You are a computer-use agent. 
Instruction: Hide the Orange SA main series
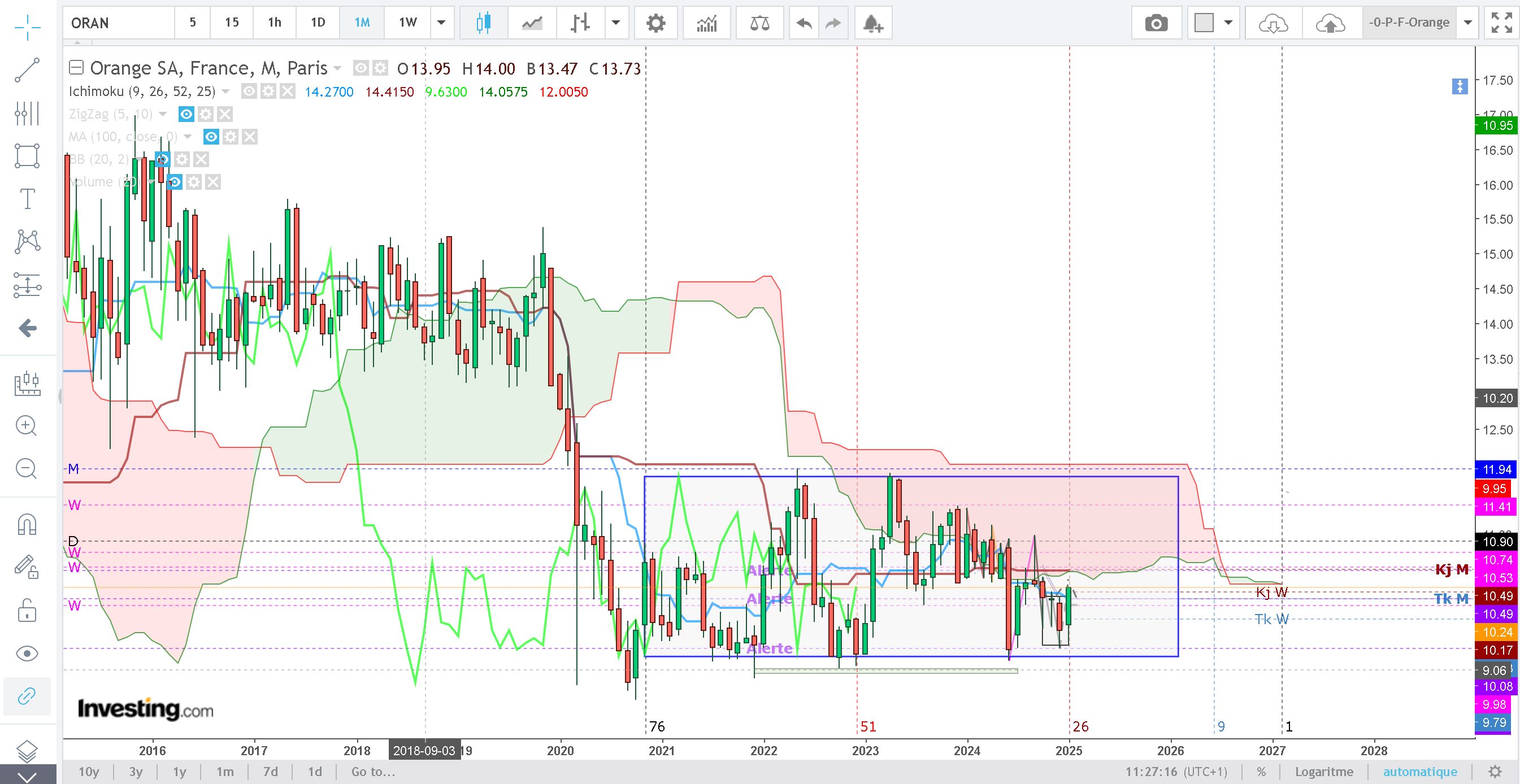pyautogui.click(x=361, y=68)
